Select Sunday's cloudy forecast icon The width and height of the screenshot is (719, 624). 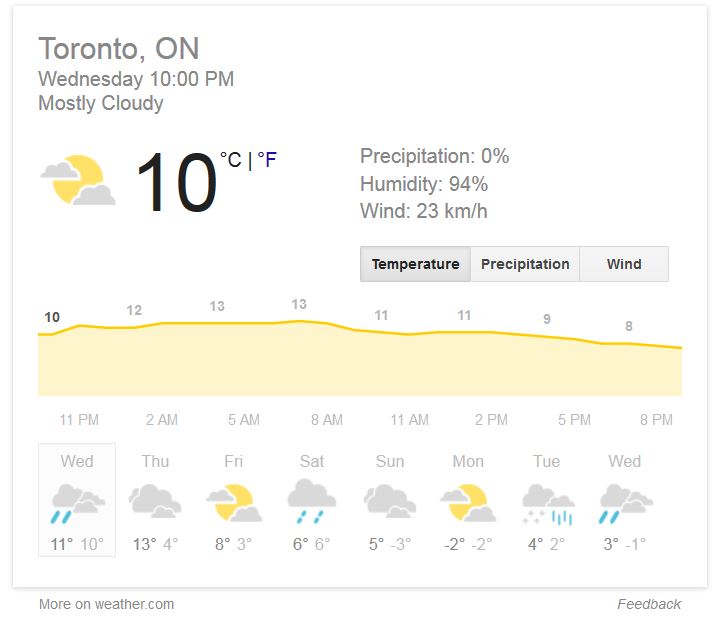point(390,501)
